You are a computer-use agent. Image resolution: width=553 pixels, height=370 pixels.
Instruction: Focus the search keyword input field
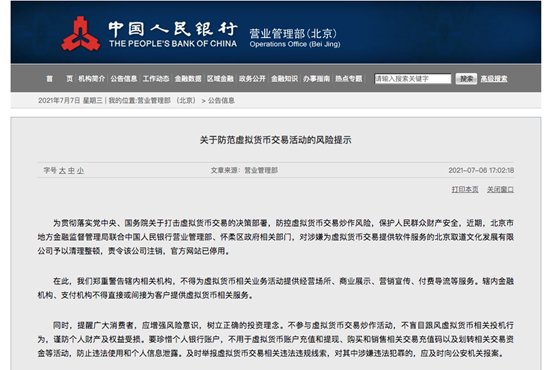coord(413,79)
